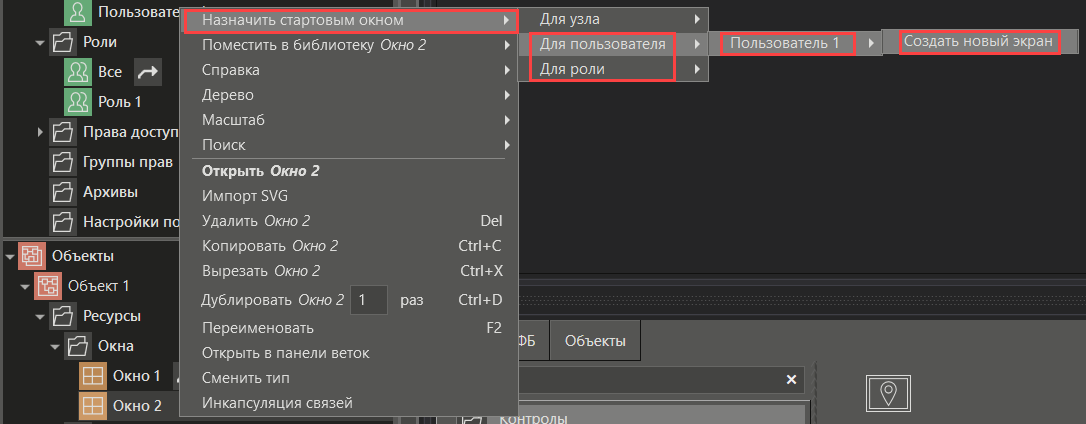Screen dimensions: 1086x424
Task: Click the Роль 1 user icon
Action: tap(78, 102)
